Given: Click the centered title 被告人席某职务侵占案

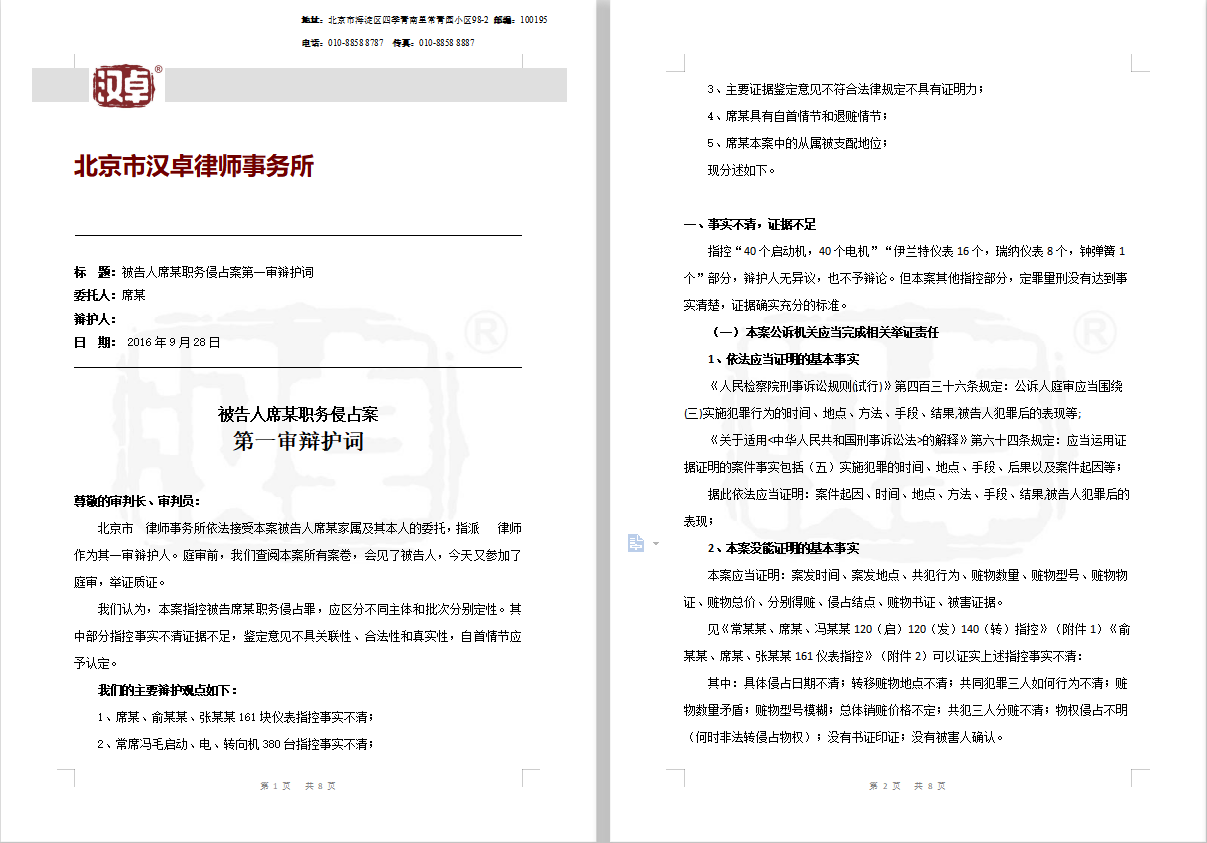Looking at the screenshot, I should pyautogui.click(x=298, y=414).
